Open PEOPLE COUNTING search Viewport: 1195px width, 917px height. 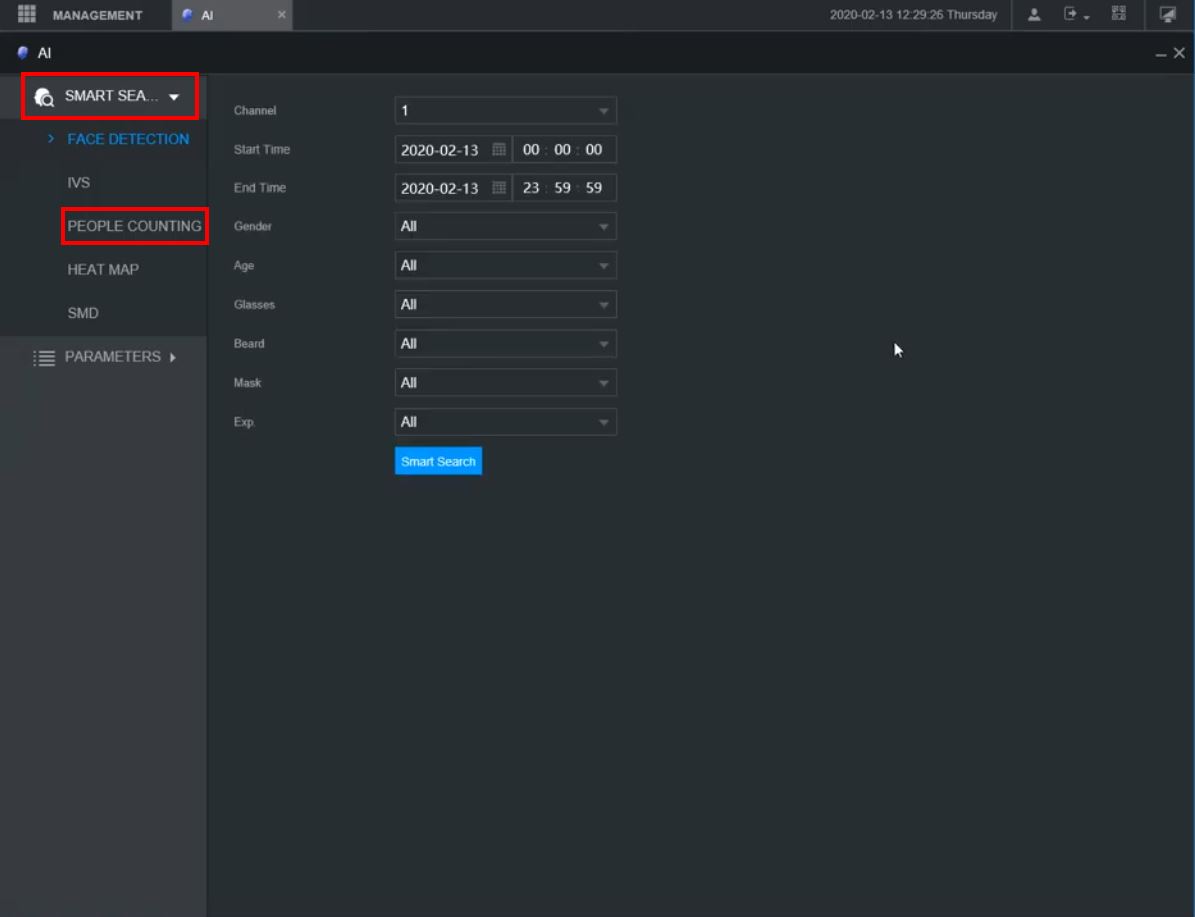tap(134, 226)
